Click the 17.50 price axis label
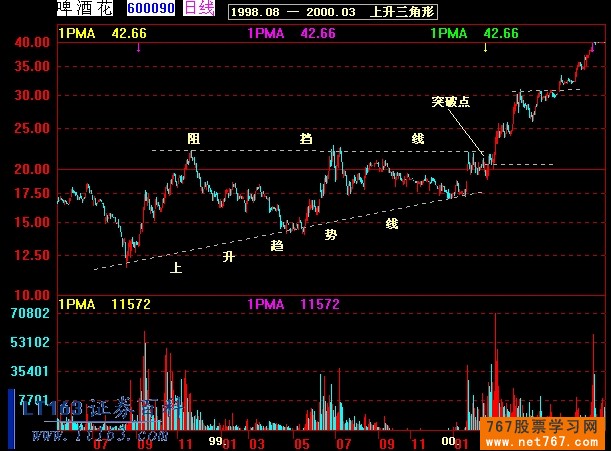611x451 pixels. (x=32, y=193)
